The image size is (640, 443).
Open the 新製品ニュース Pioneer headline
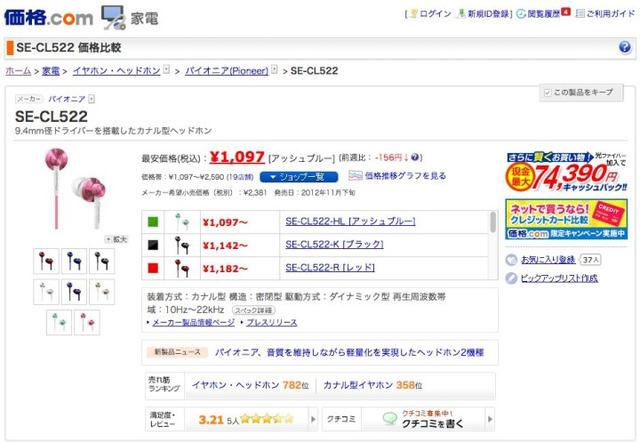(349, 352)
